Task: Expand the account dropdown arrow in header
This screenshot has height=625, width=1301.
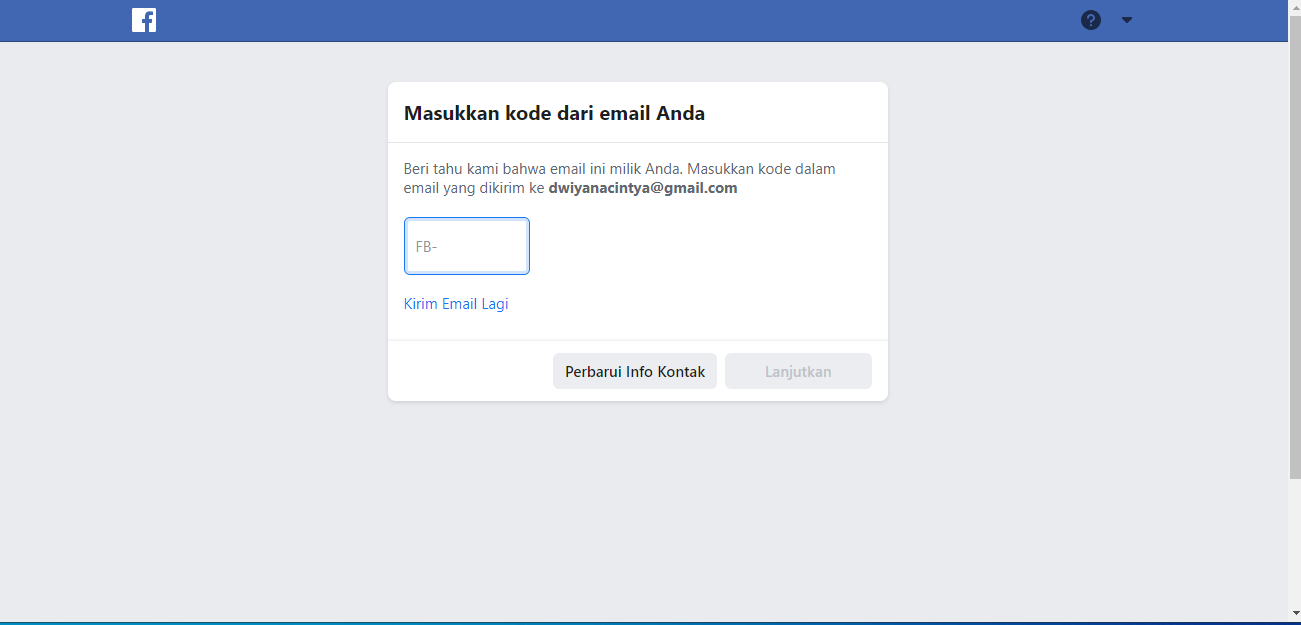Action: tap(1127, 20)
